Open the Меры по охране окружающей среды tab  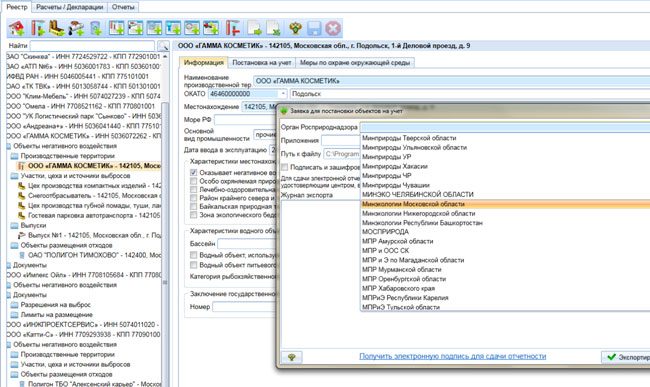355,63
